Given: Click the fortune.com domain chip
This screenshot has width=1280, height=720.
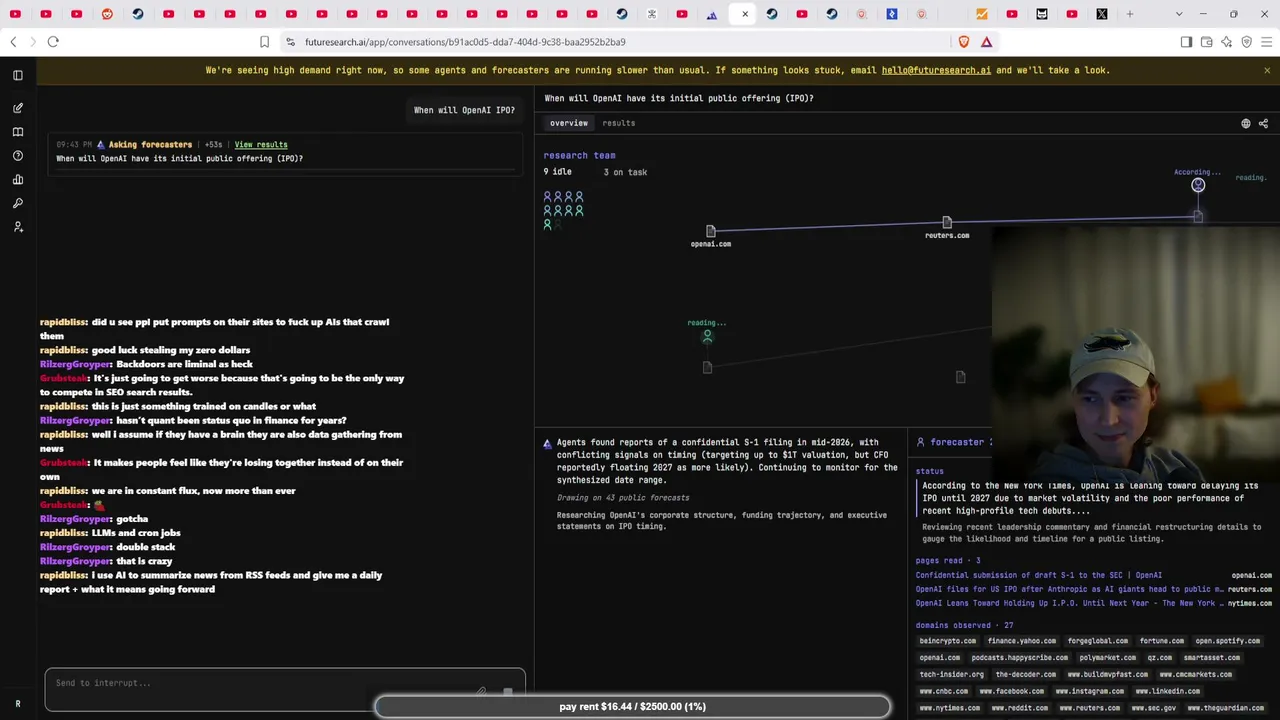Looking at the screenshot, I should [1161, 641].
